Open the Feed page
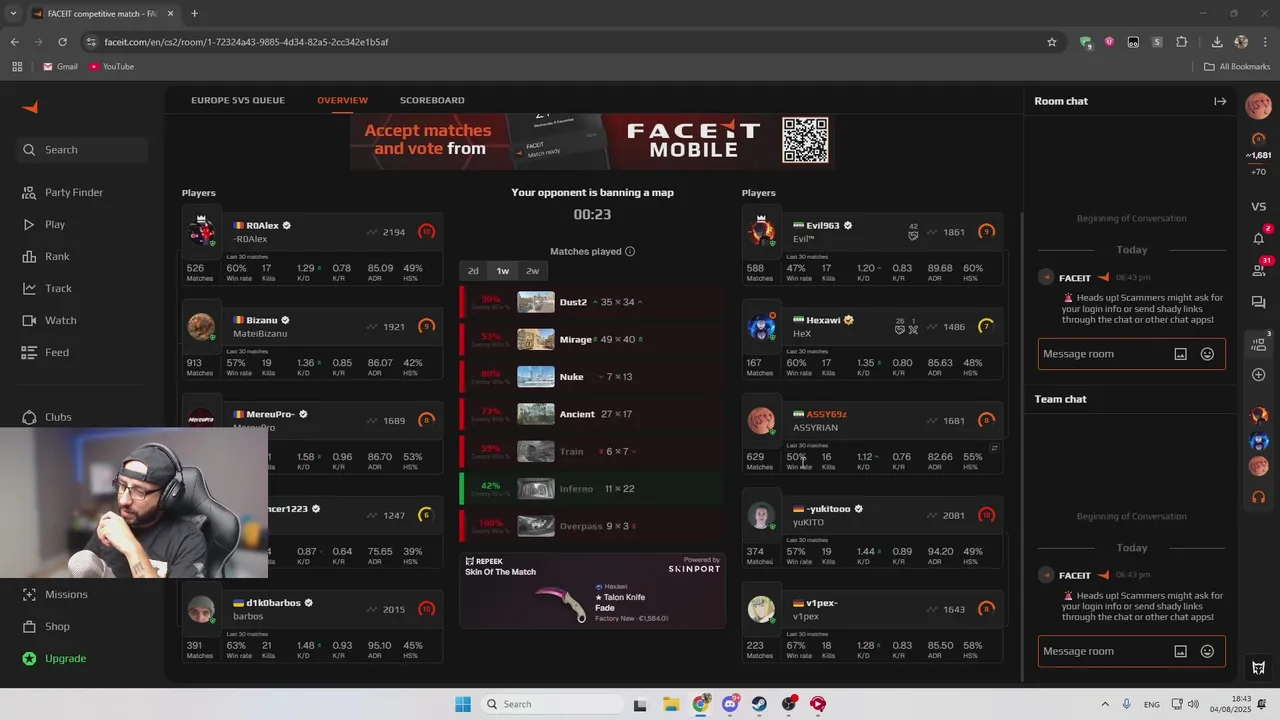Viewport: 1280px width, 720px height. [x=57, y=352]
